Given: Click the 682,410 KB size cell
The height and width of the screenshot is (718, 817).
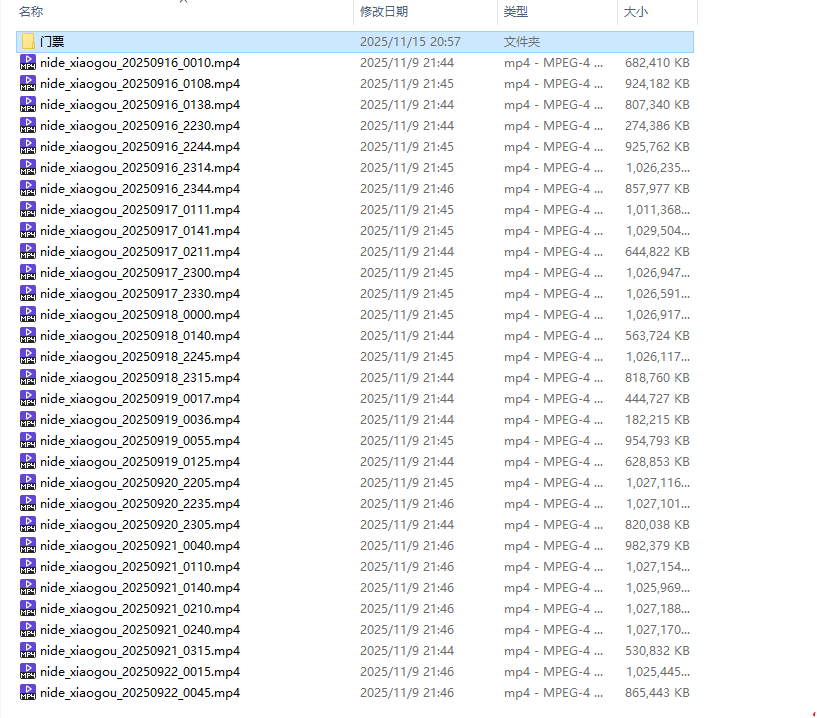Looking at the screenshot, I should point(656,63).
